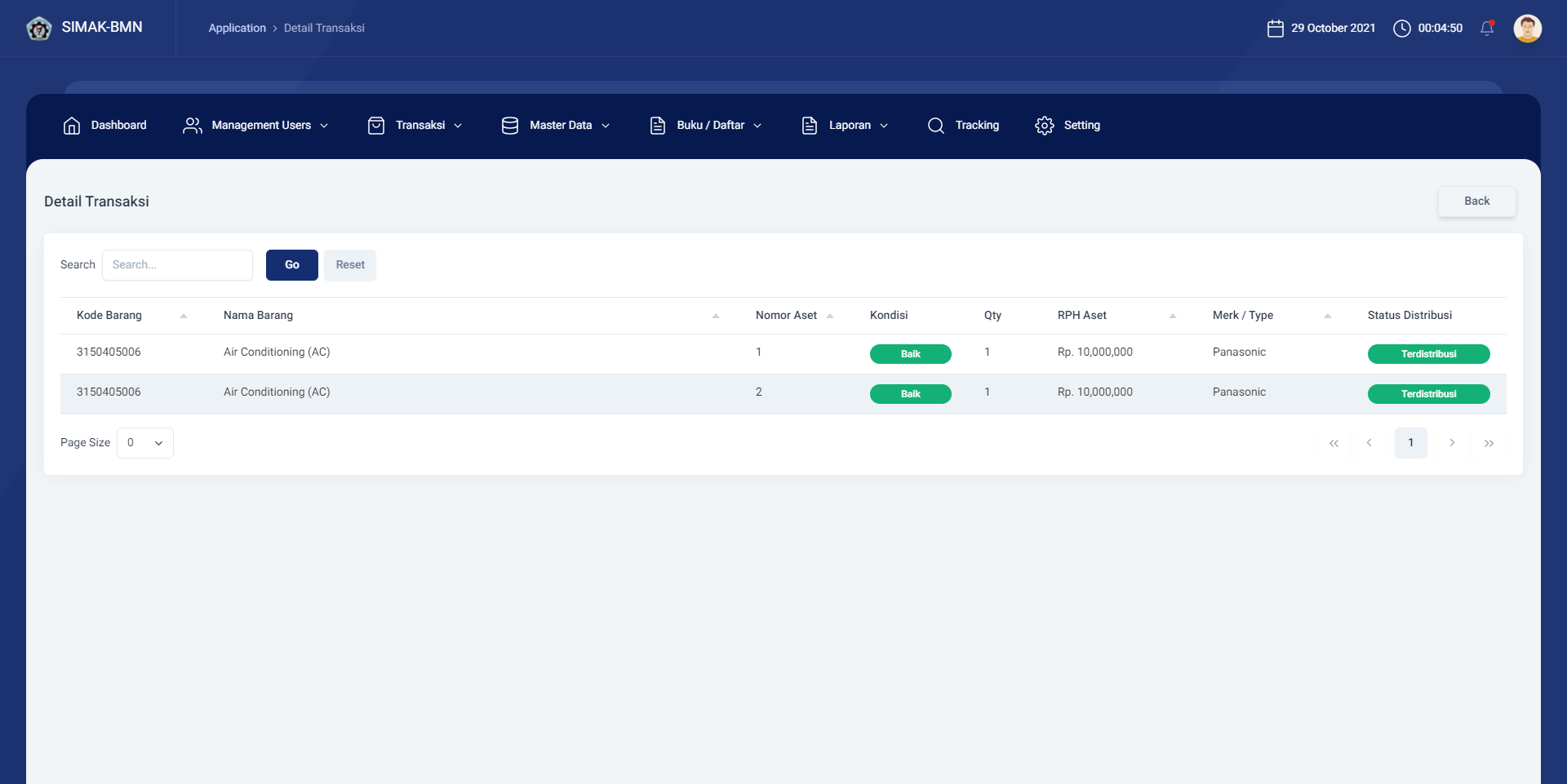Click the Back button

point(1476,202)
